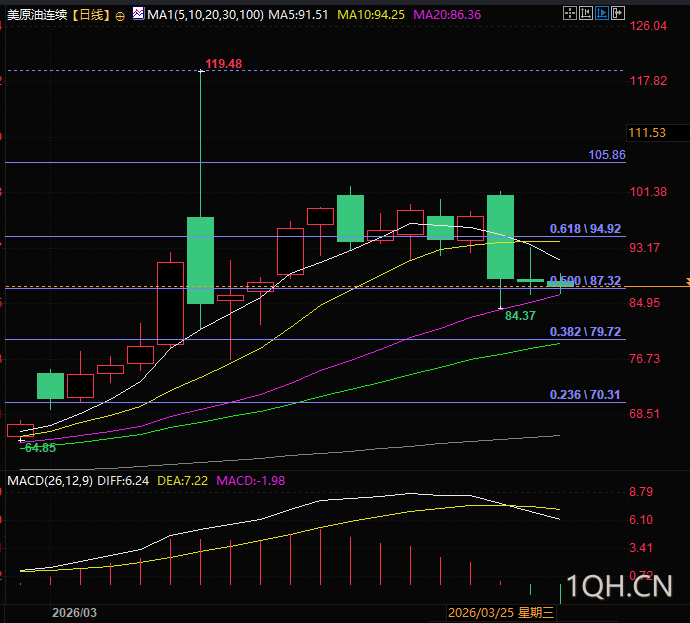The width and height of the screenshot is (690, 623).
Task: Click the 101.38 price axis value
Action: (x=648, y=192)
